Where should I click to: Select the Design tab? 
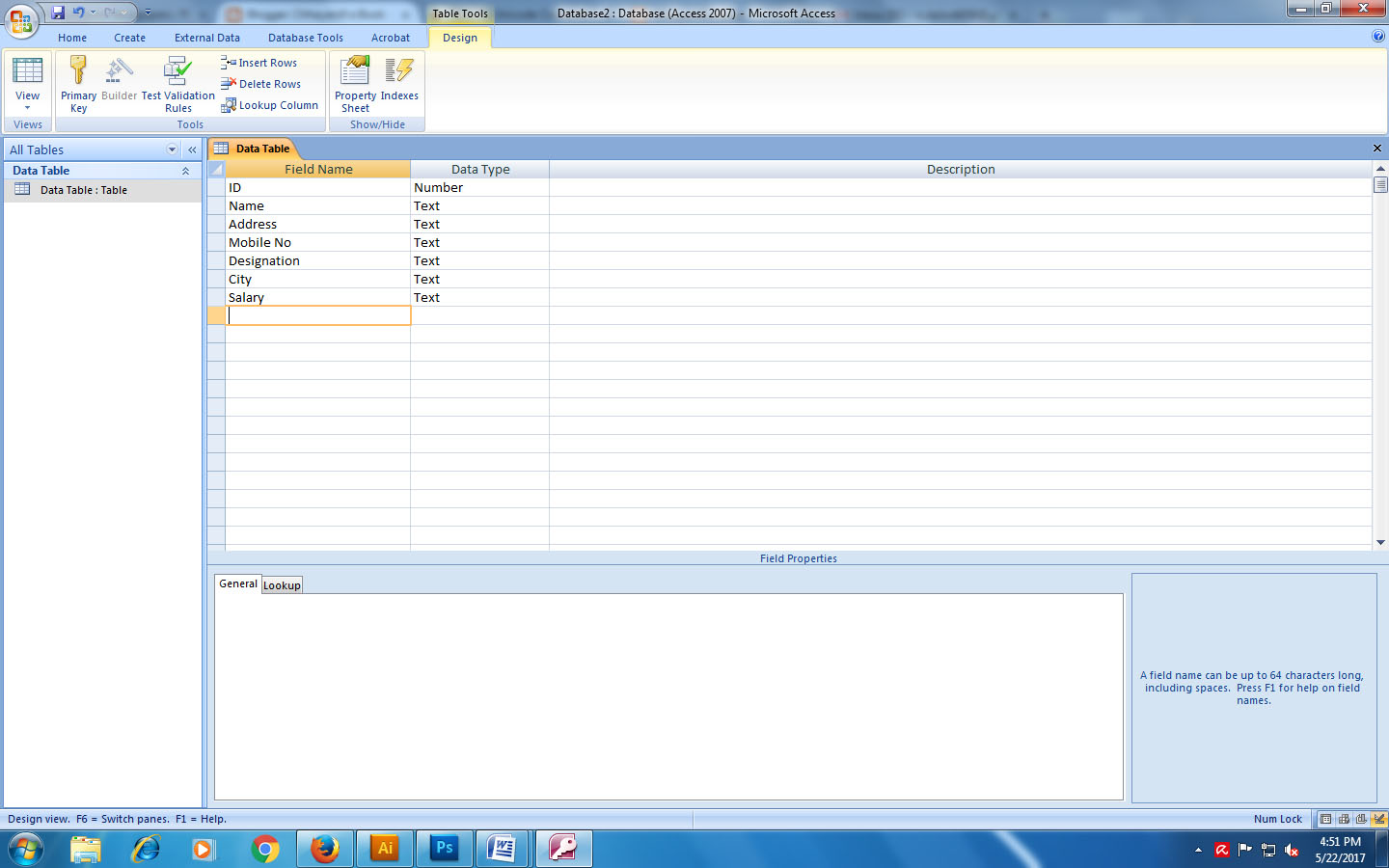[x=460, y=38]
